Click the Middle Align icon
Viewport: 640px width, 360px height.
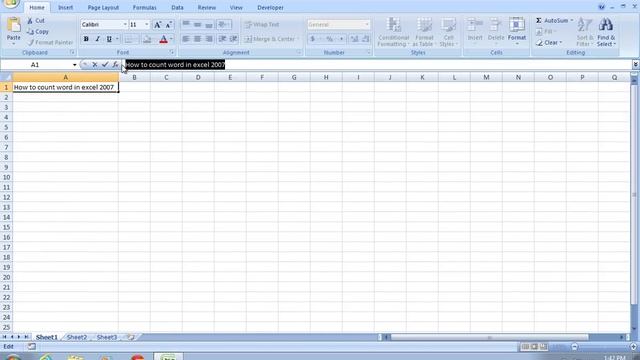[x=198, y=24]
